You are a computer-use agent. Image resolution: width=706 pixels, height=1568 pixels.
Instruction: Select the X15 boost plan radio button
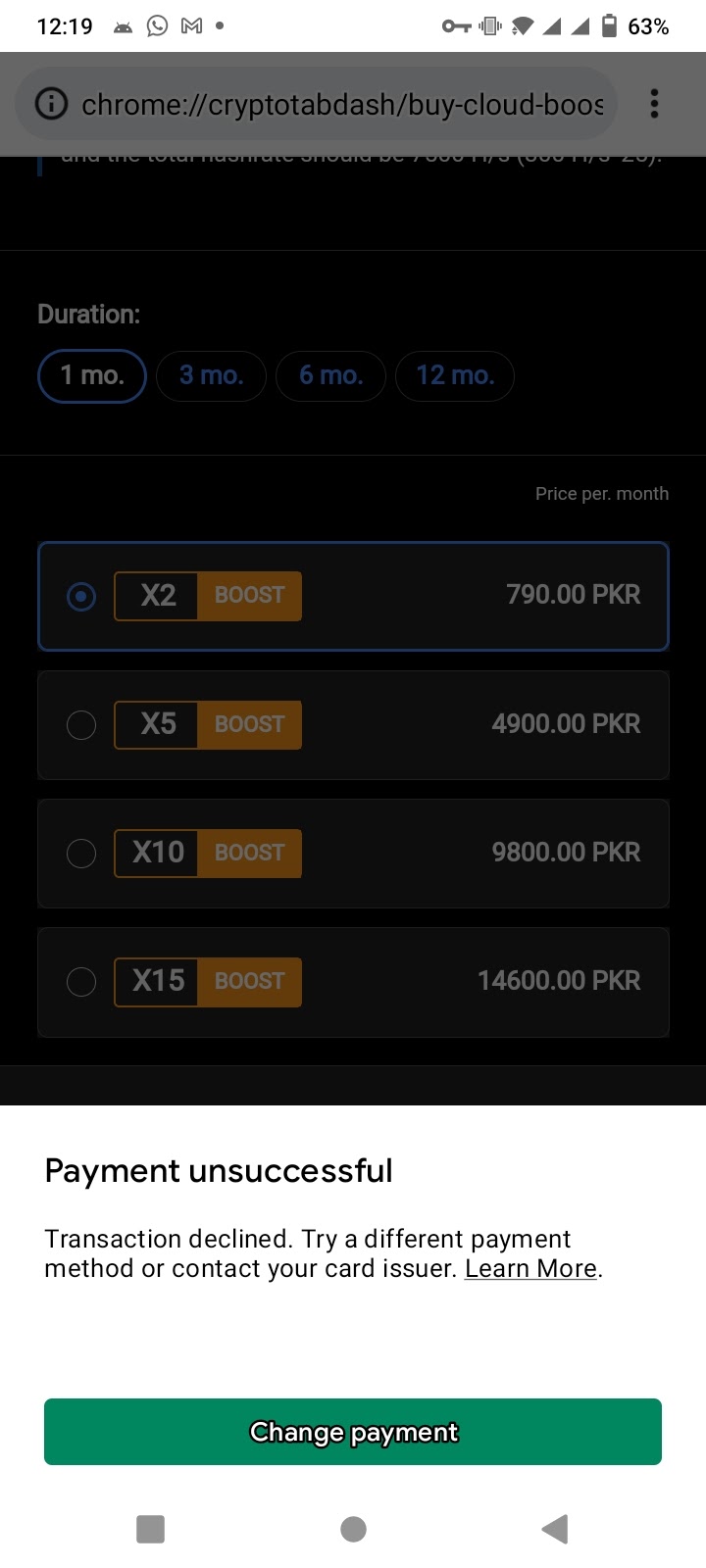81,982
